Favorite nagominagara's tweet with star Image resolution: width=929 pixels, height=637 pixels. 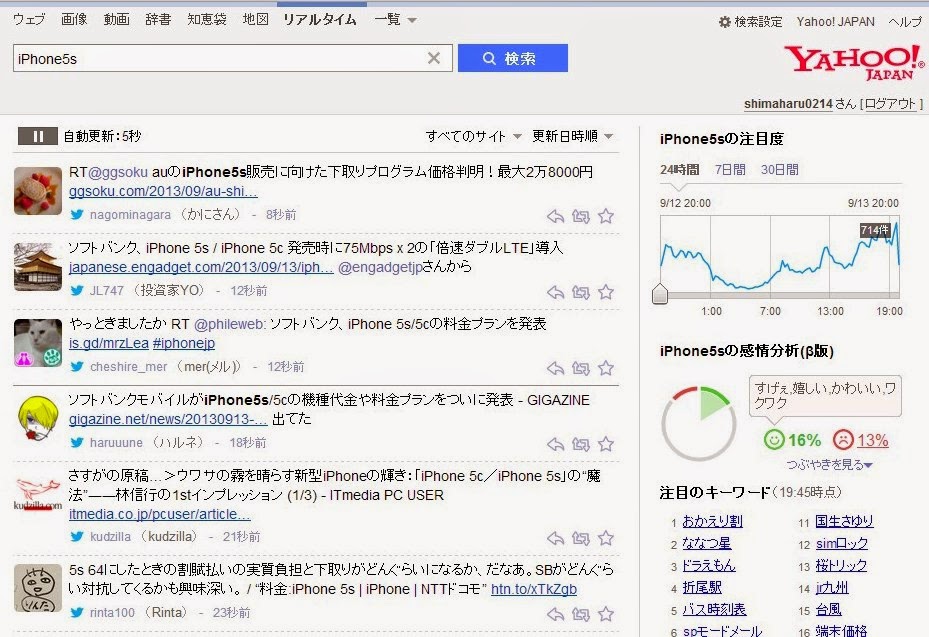[x=606, y=216]
